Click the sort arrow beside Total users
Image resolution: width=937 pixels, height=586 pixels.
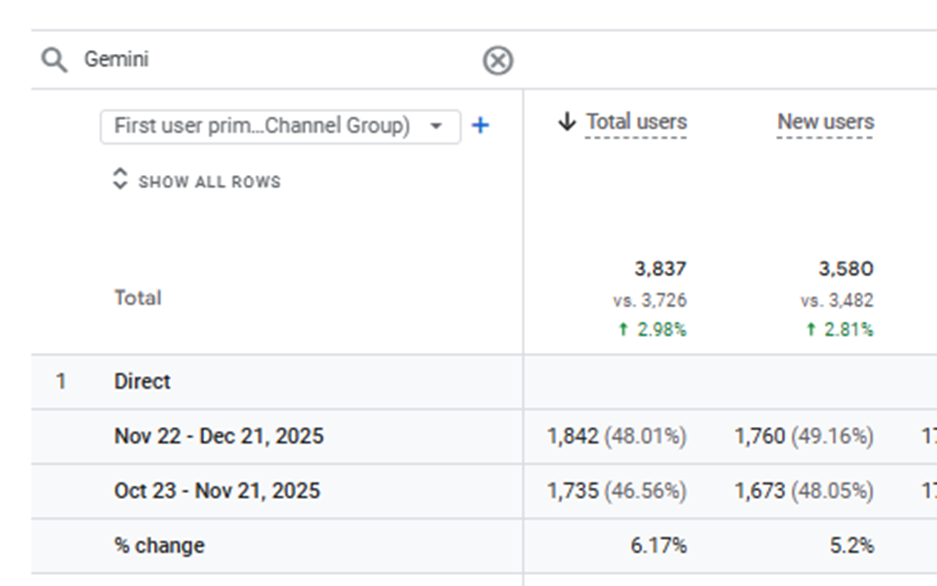click(567, 122)
